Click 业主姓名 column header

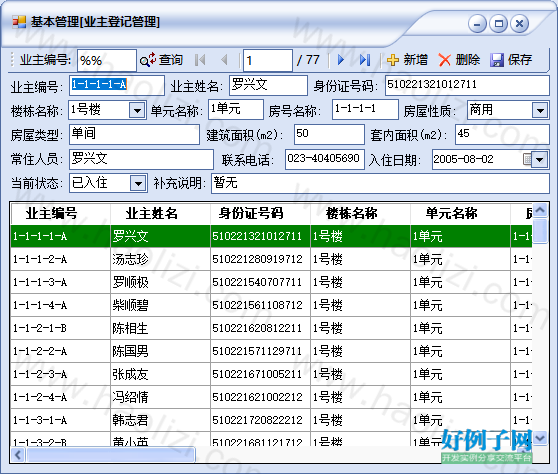[x=160, y=214]
